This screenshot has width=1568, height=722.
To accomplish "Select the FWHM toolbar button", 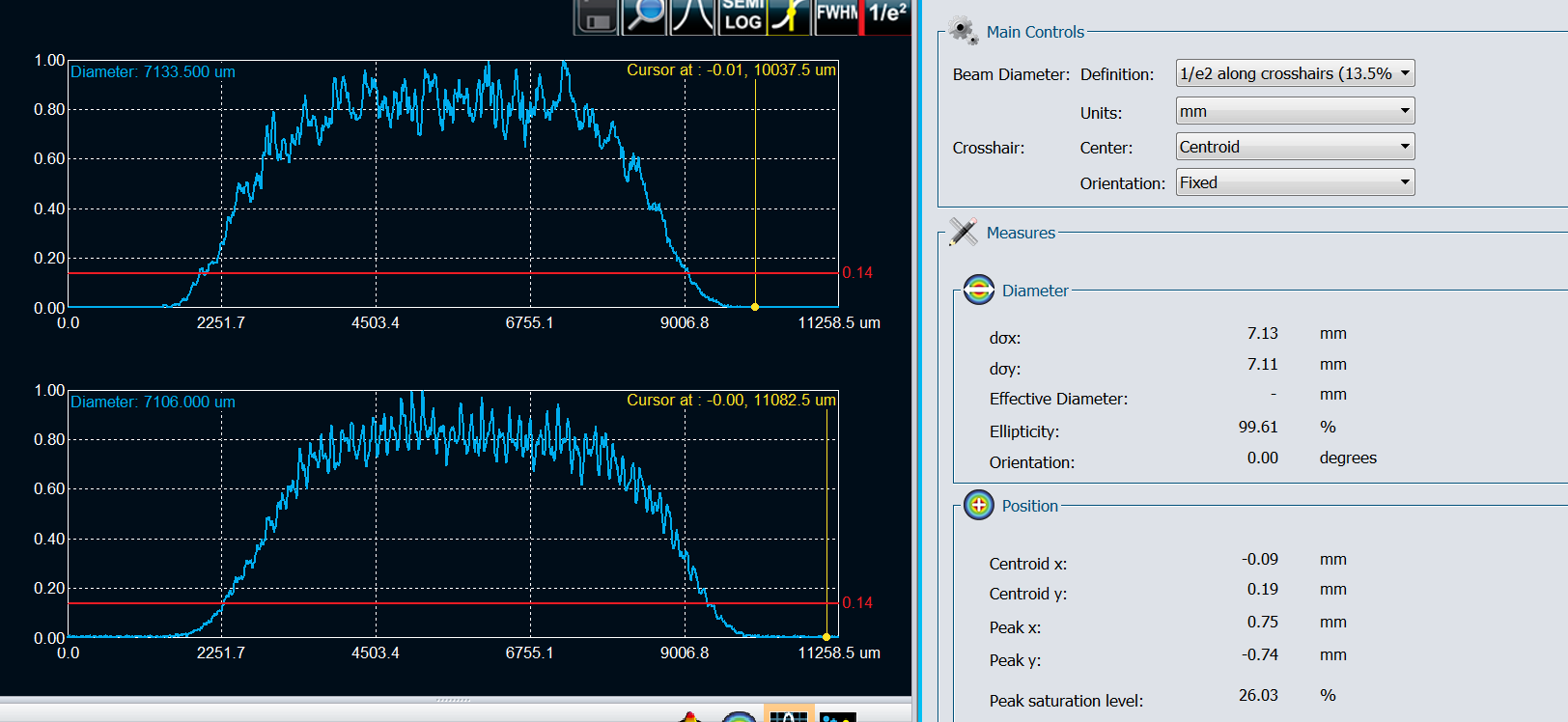I will 836,16.
